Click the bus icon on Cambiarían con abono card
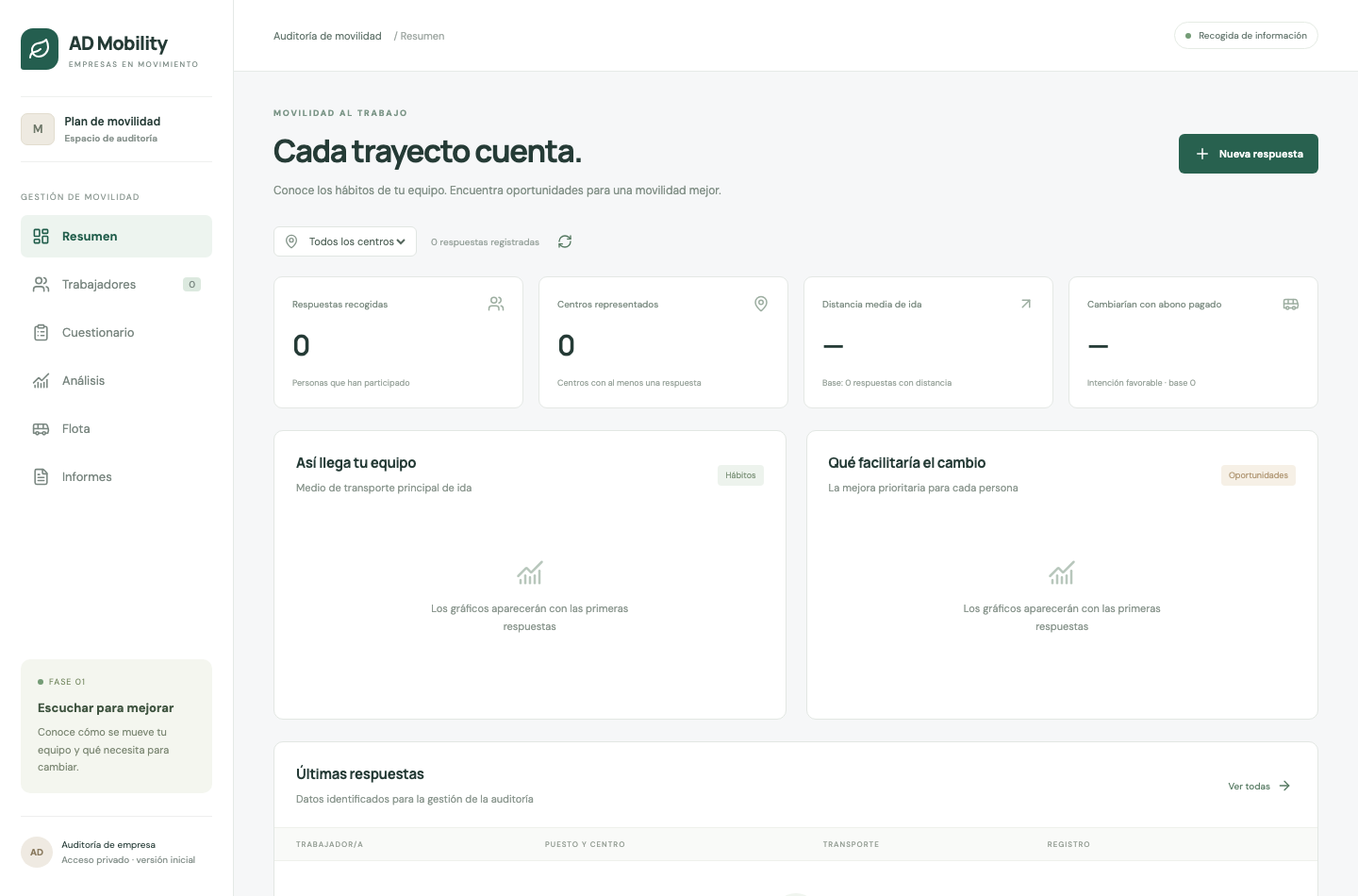Viewport: 1358px width, 896px height. click(1291, 304)
